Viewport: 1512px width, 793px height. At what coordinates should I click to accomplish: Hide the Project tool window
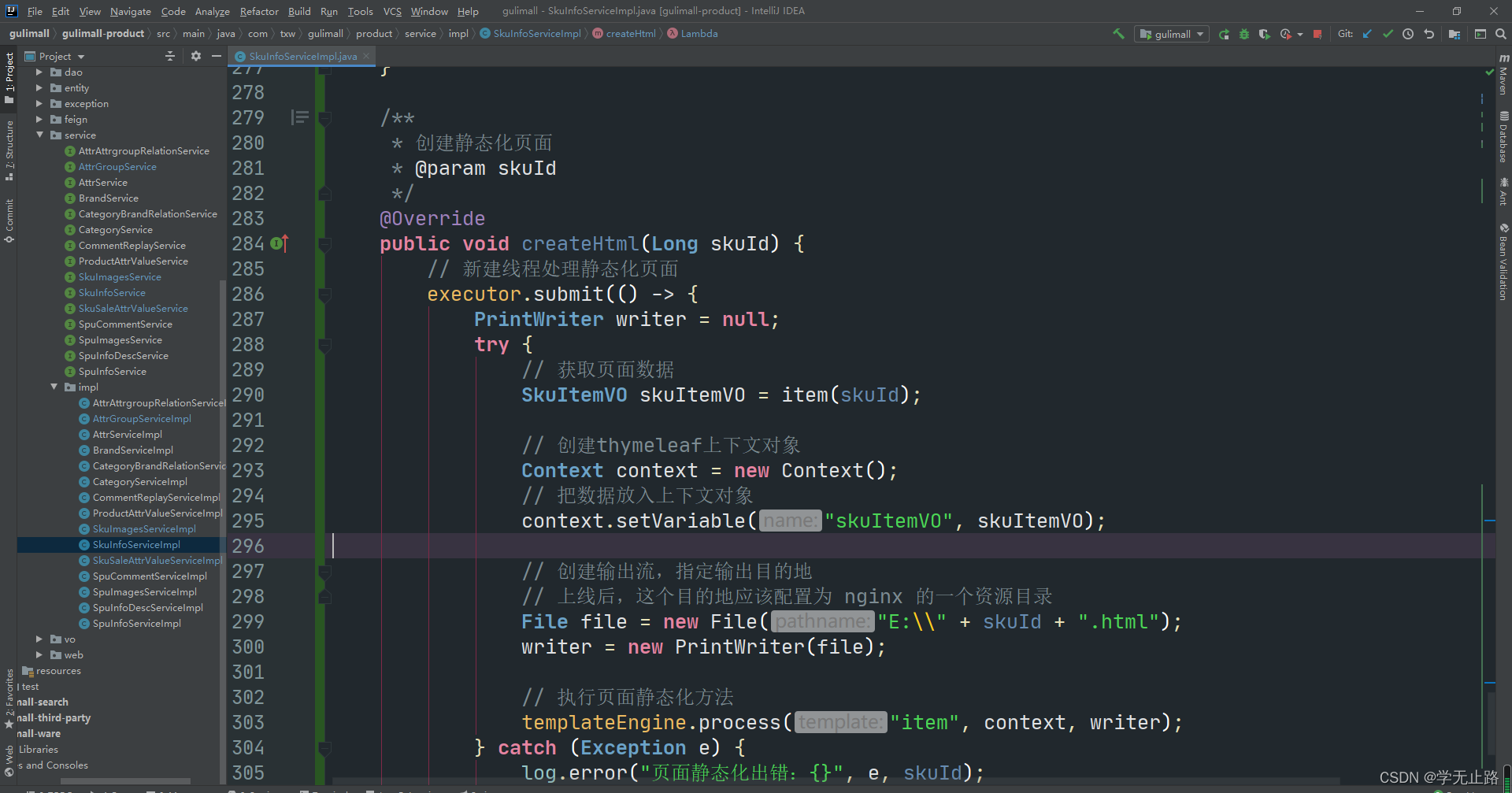pyautogui.click(x=216, y=56)
